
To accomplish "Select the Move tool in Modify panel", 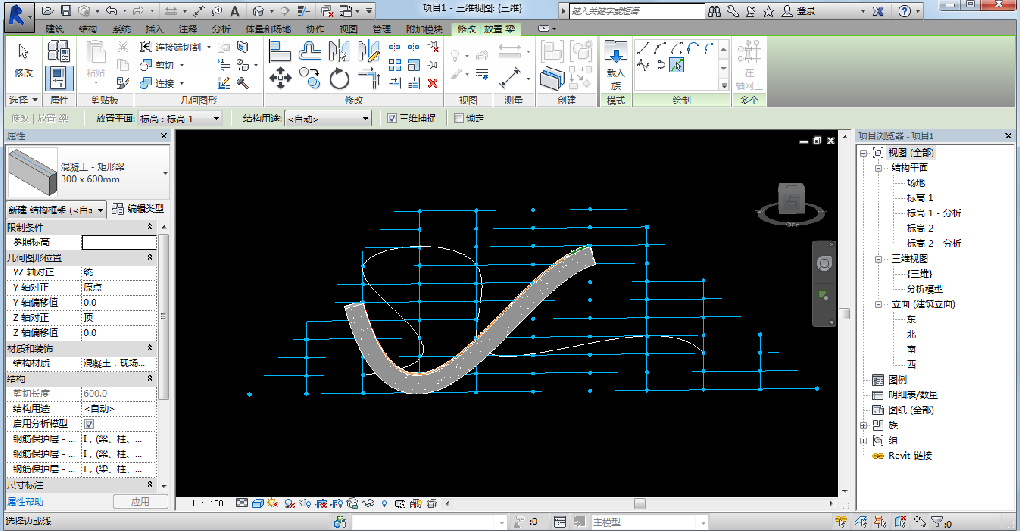I will (x=280, y=76).
